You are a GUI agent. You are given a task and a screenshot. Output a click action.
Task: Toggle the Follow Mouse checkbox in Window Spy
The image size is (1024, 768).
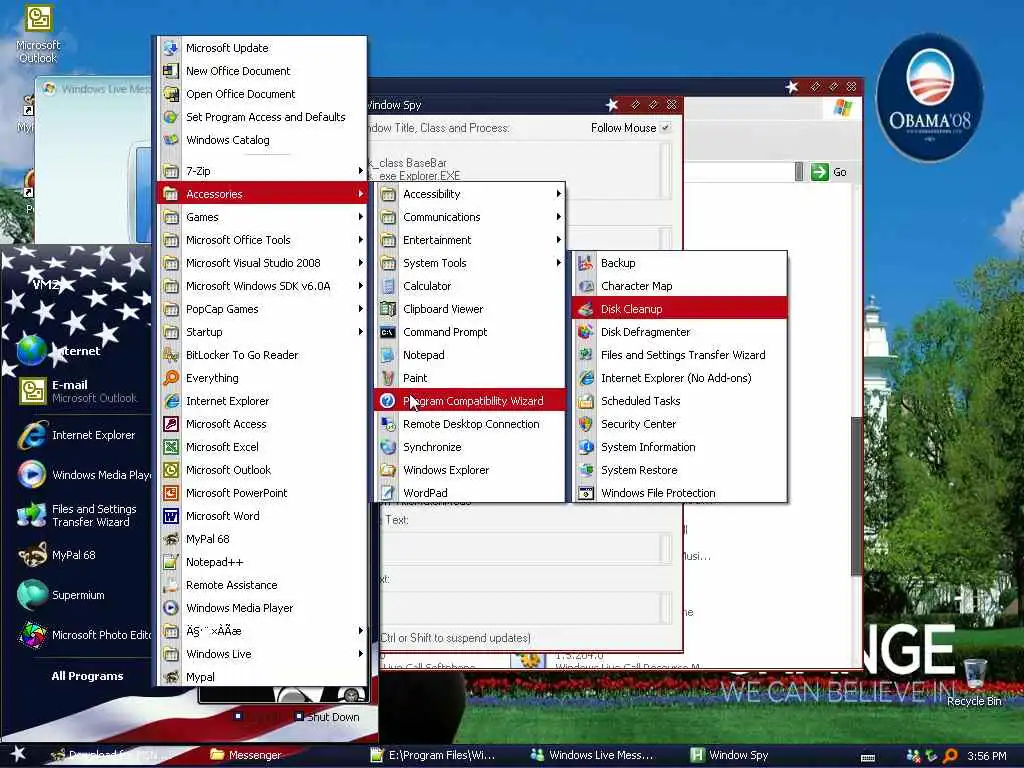665,127
